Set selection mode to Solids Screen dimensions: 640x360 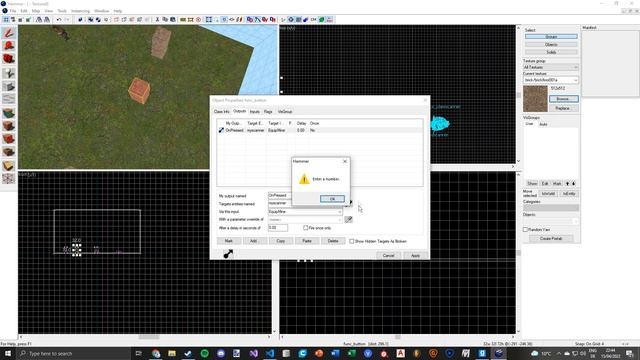[x=551, y=52]
